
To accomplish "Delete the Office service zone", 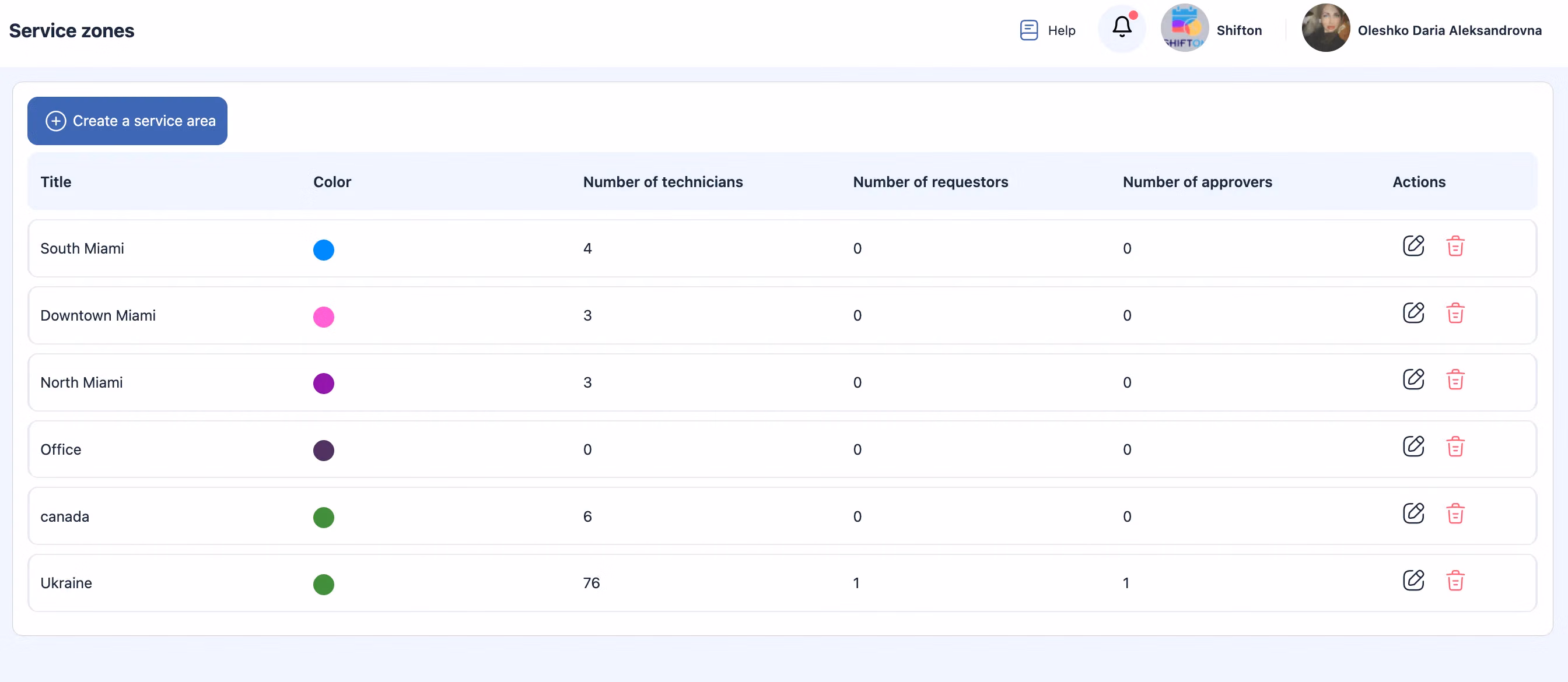I will tap(1455, 447).
